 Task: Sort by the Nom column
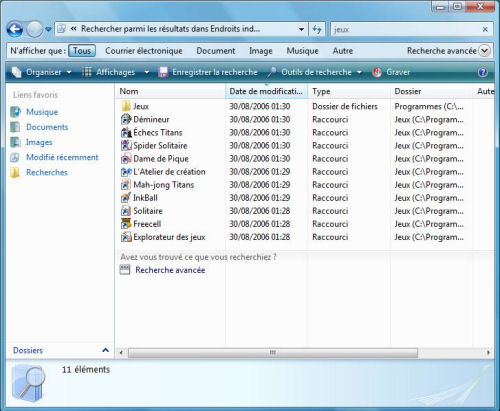[171, 91]
